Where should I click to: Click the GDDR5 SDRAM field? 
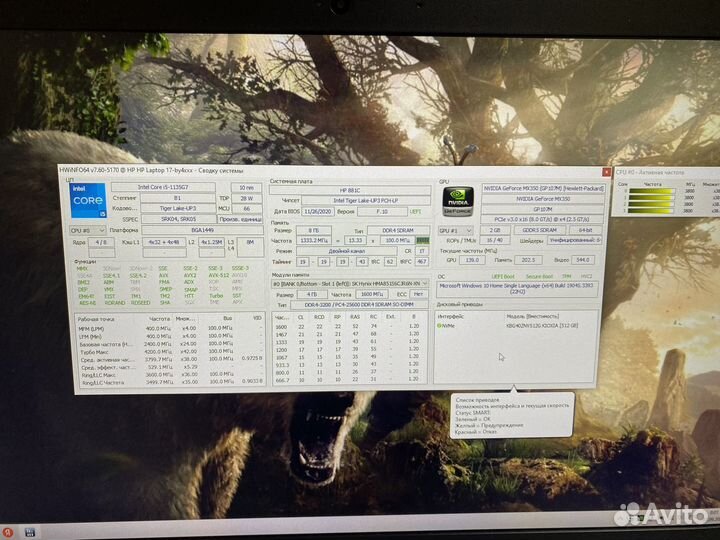coord(539,230)
